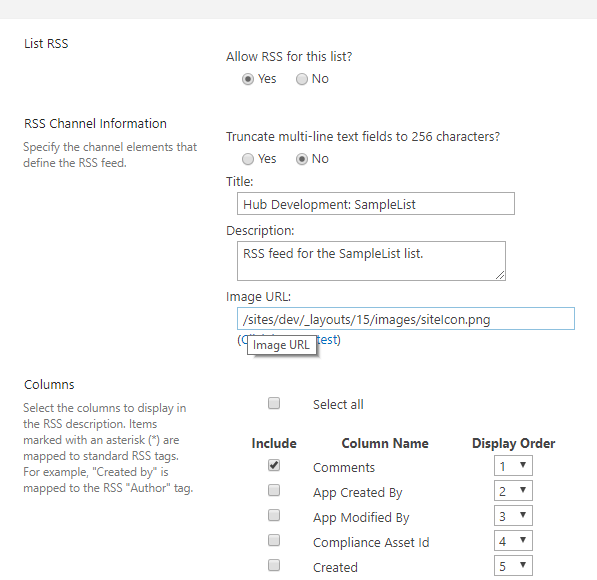Click the Description text area
Screen dimensions: 597x580
(371, 261)
